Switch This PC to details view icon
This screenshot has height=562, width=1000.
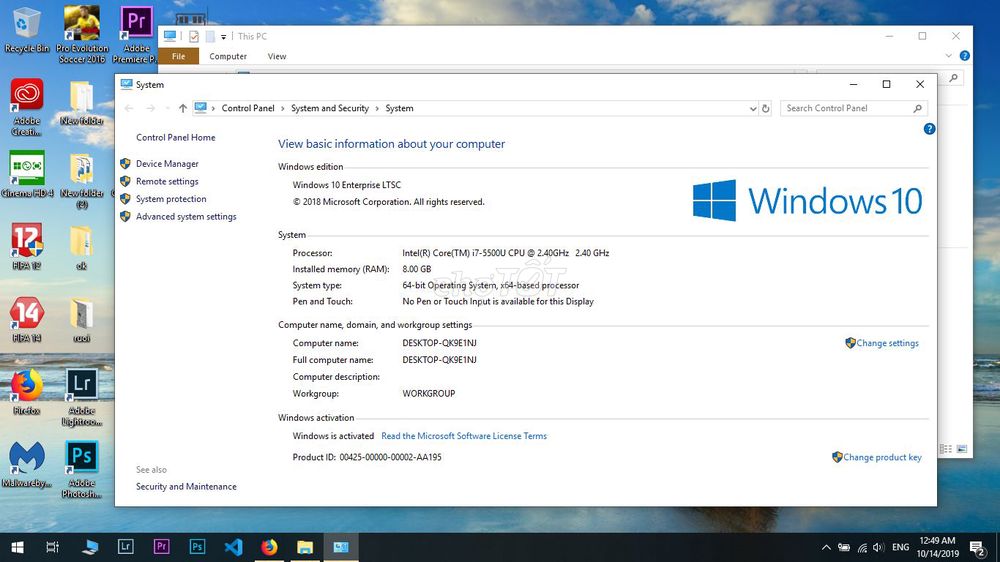[x=946, y=449]
